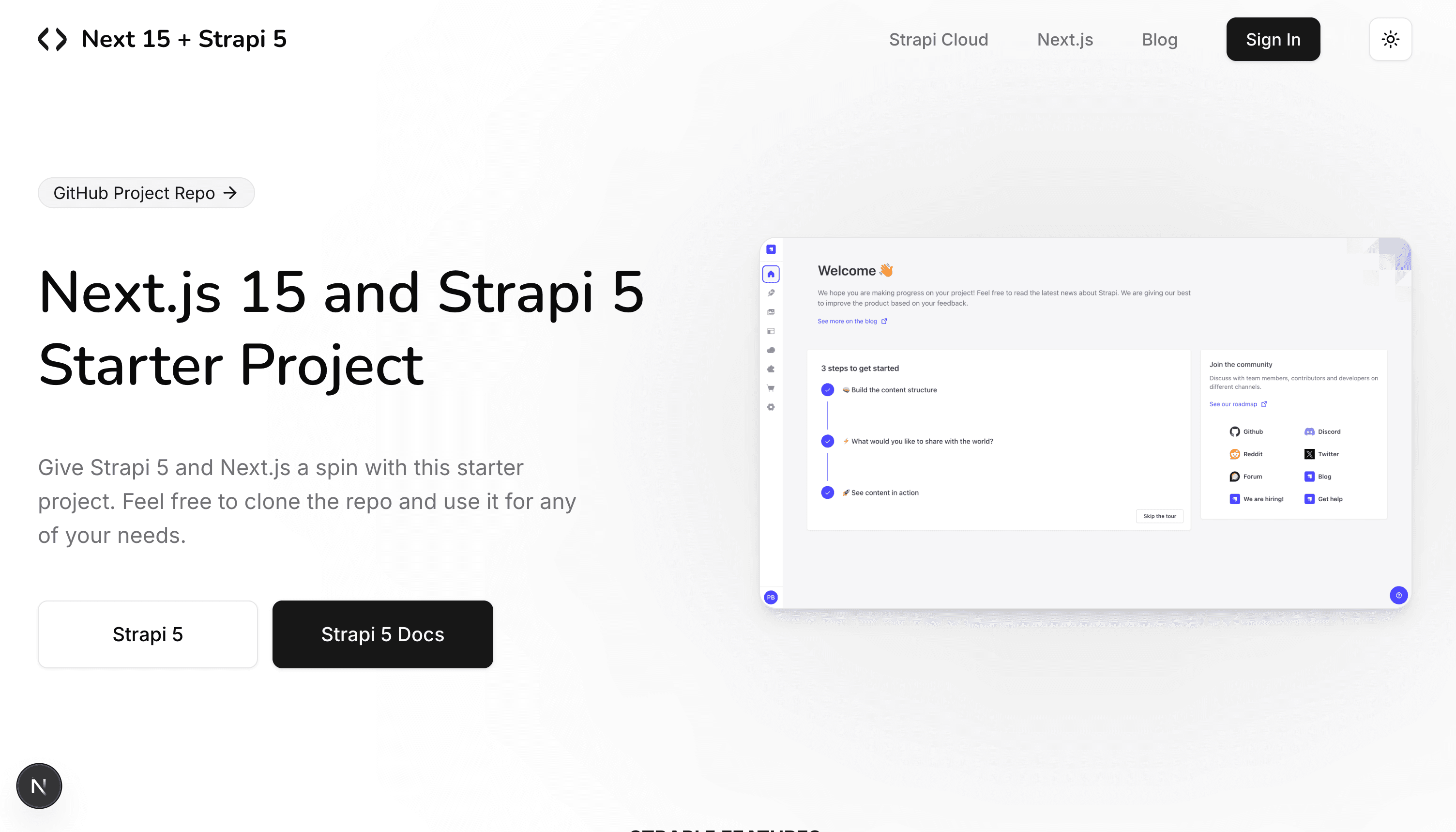Click 'Skip the tour' in the preview
This screenshot has height=832, width=1456.
[1159, 516]
